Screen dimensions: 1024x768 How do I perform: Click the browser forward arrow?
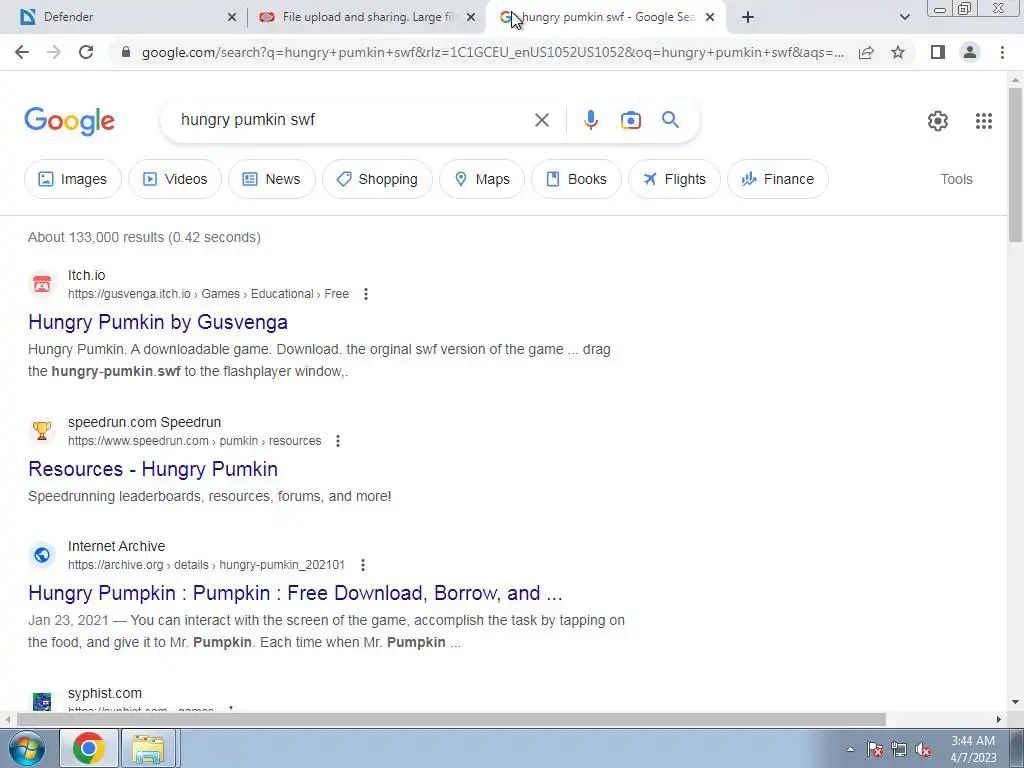point(54,52)
